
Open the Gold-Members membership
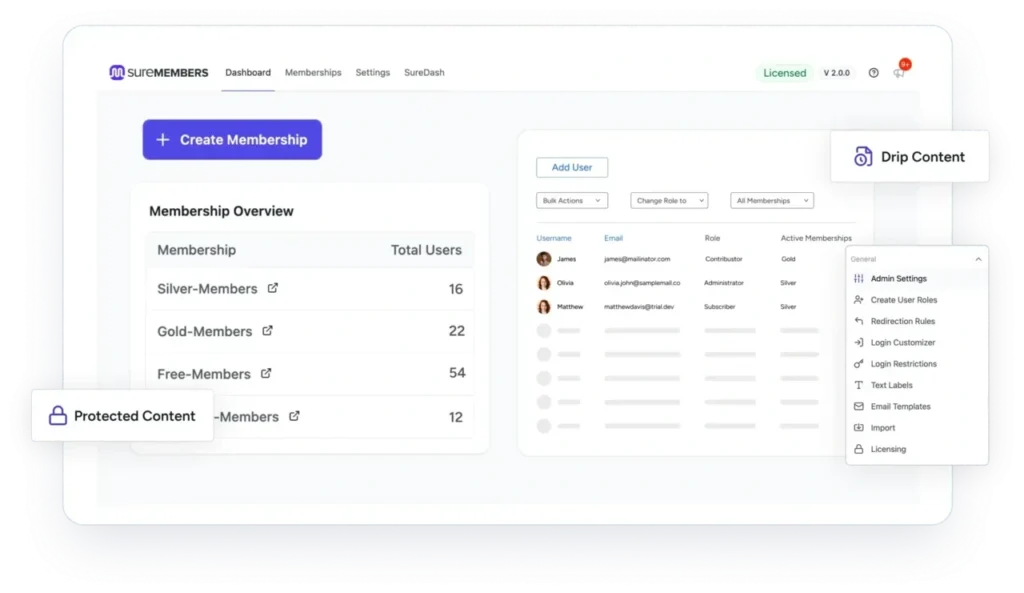click(x=204, y=331)
